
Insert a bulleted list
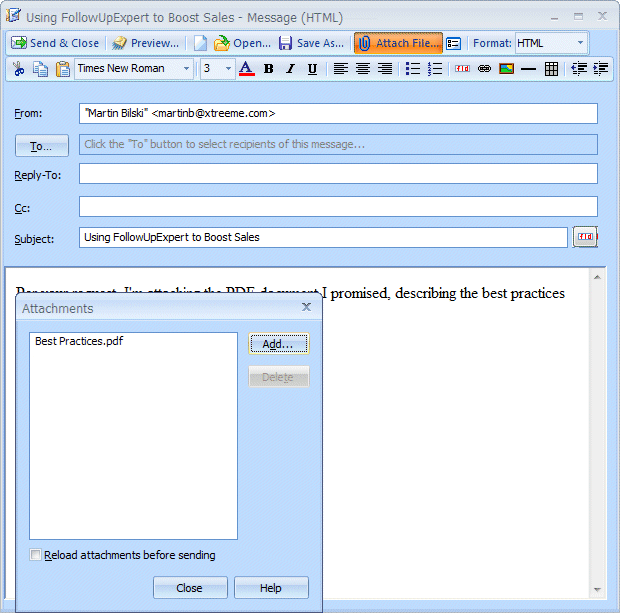(413, 69)
